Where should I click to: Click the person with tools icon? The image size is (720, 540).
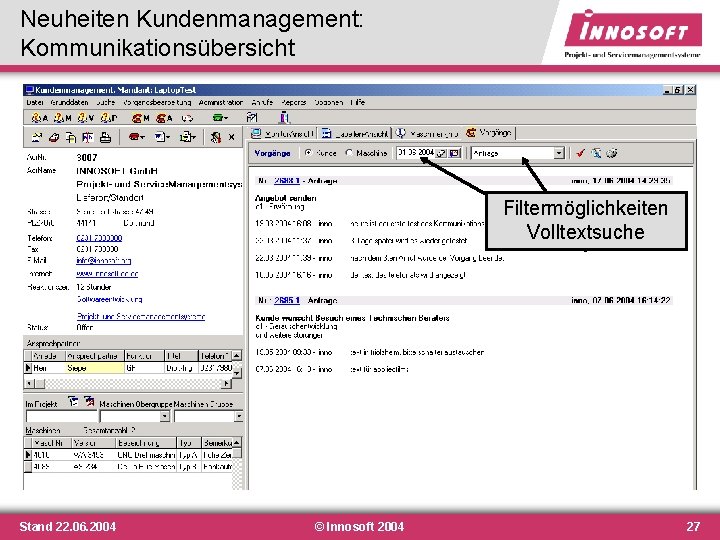215,137
